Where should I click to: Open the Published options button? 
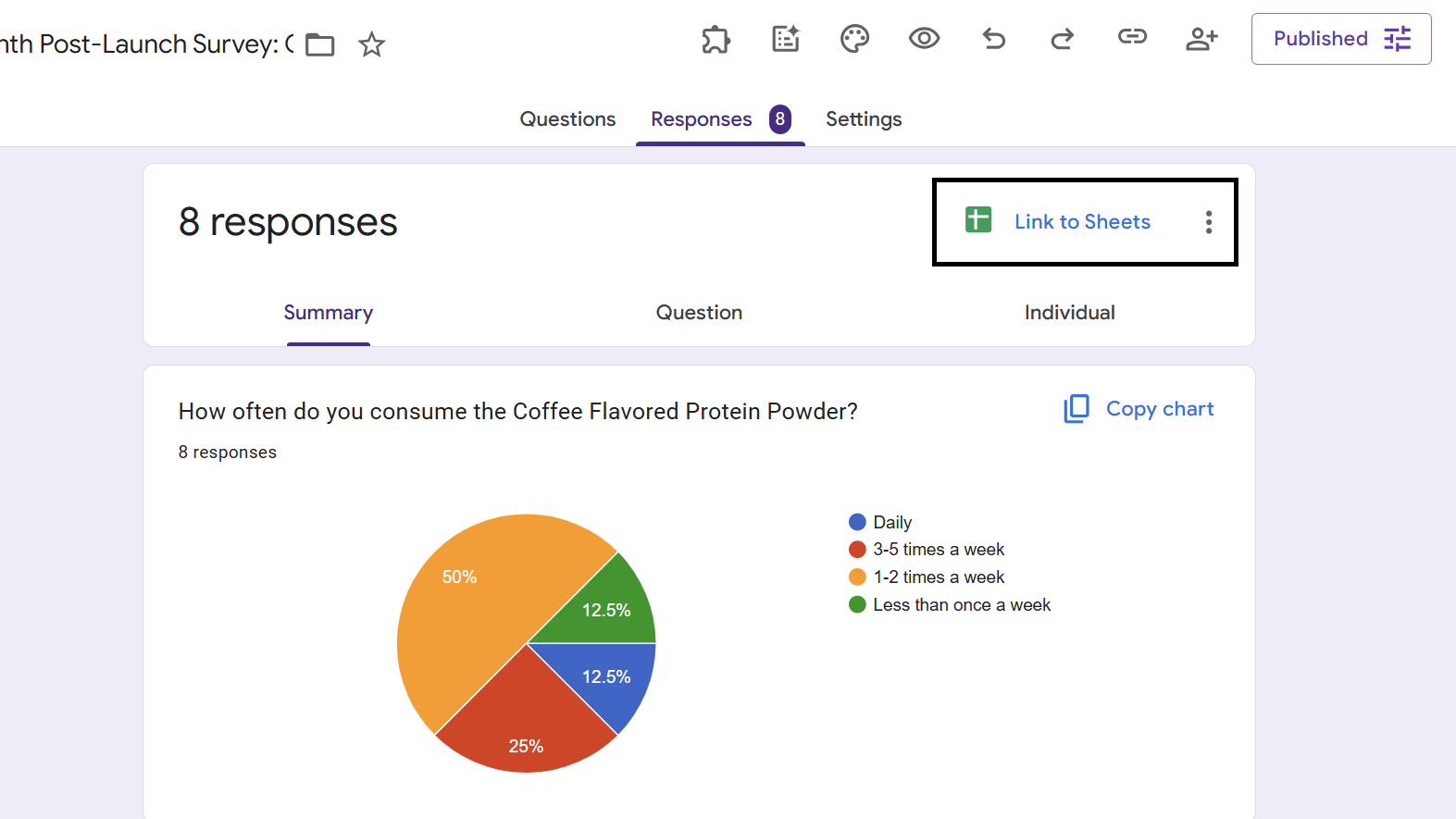1341,39
